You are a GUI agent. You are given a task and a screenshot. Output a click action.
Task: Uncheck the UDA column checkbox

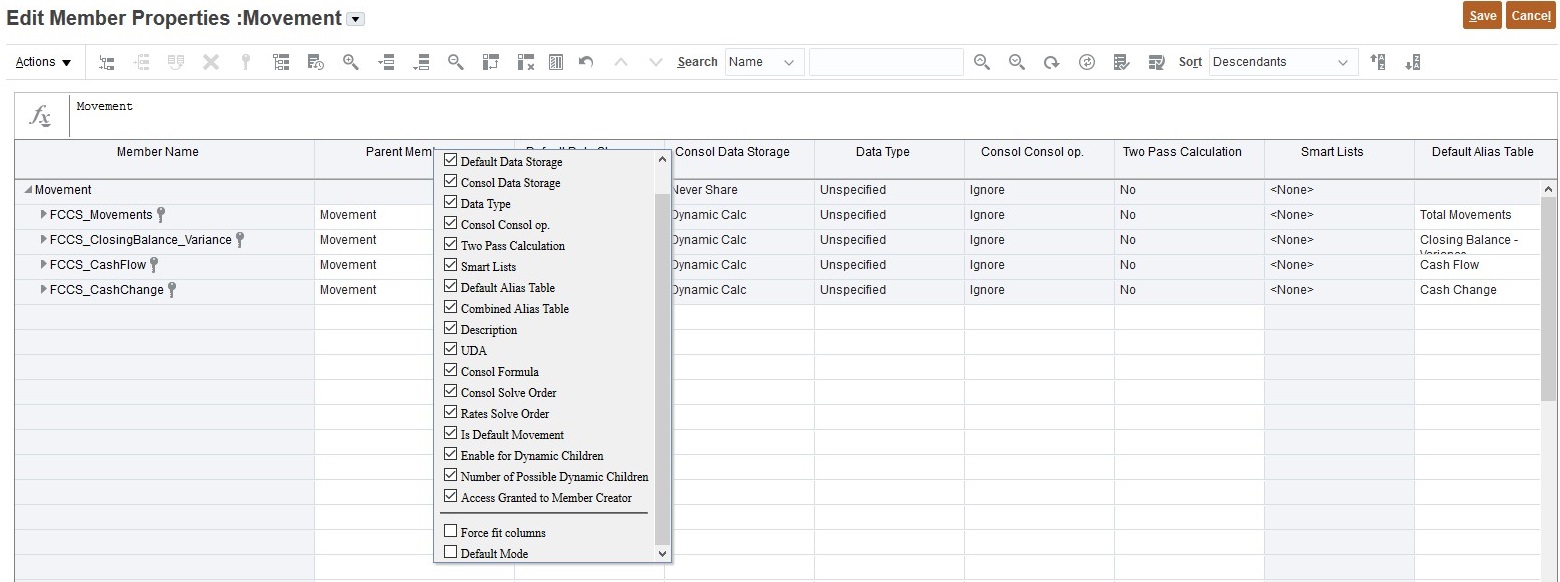coord(451,350)
